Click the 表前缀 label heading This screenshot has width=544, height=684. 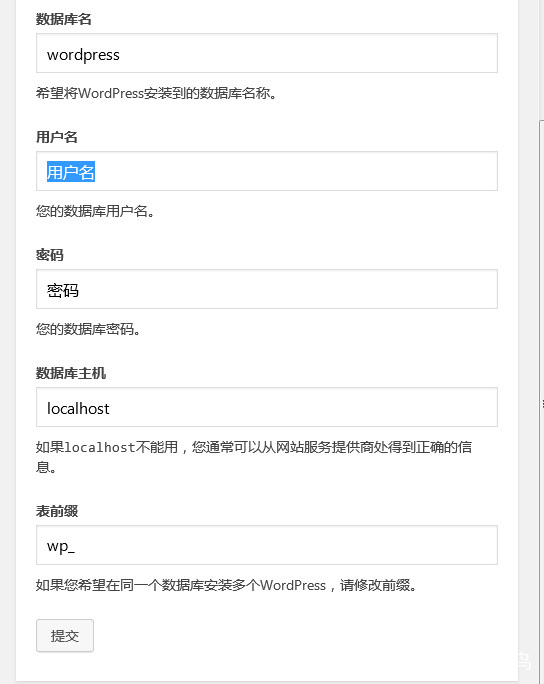point(57,511)
